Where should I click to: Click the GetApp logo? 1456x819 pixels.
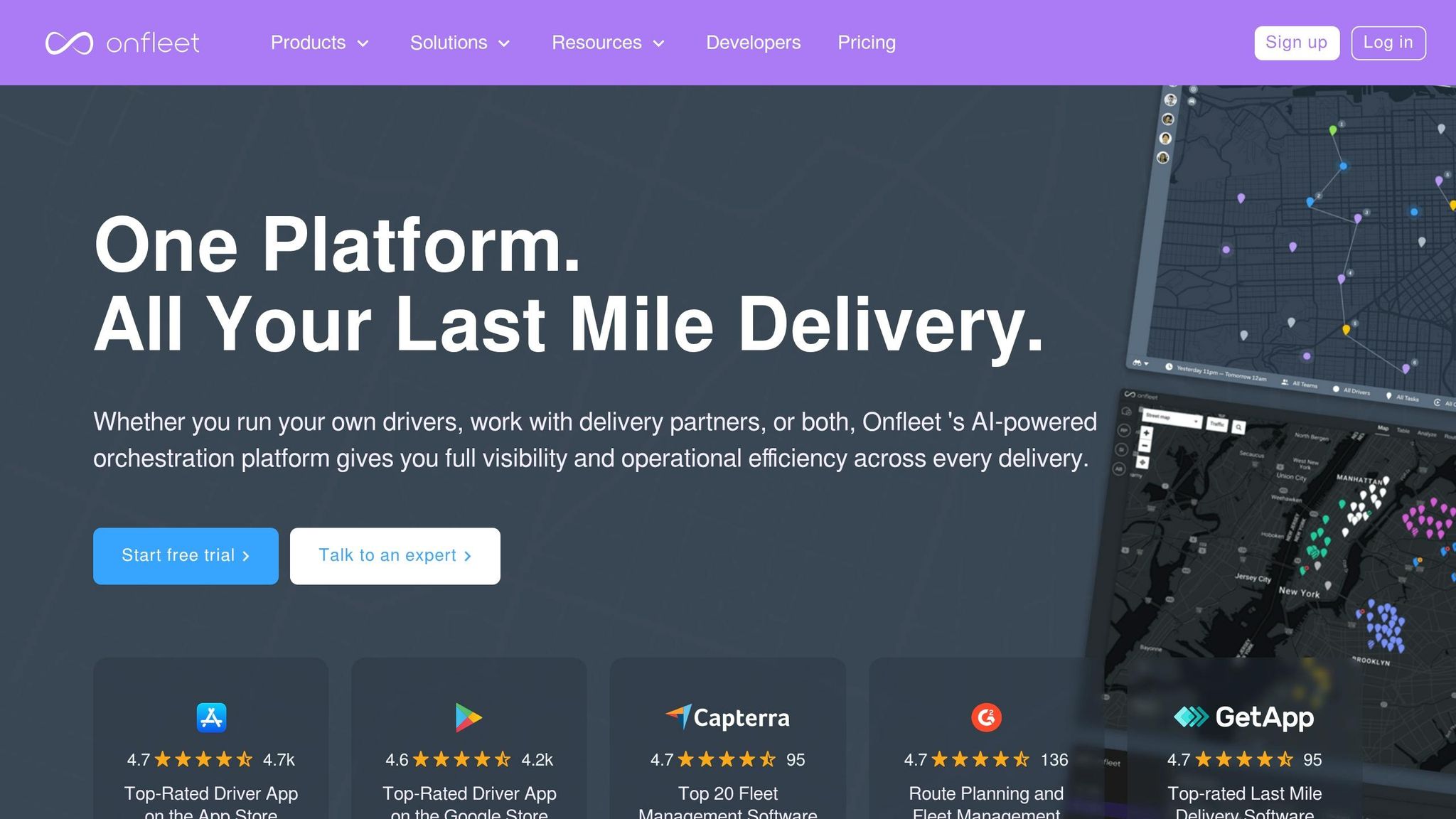pyautogui.click(x=1243, y=717)
